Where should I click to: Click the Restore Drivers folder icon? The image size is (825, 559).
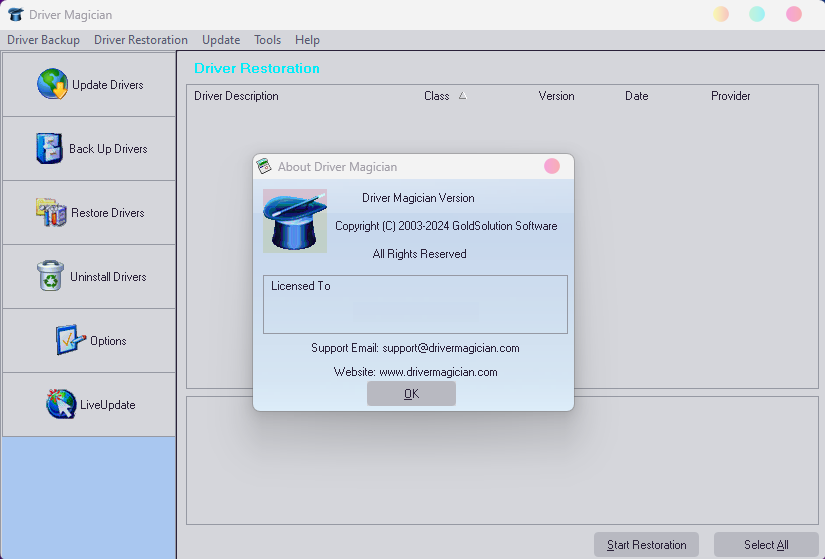click(x=51, y=213)
